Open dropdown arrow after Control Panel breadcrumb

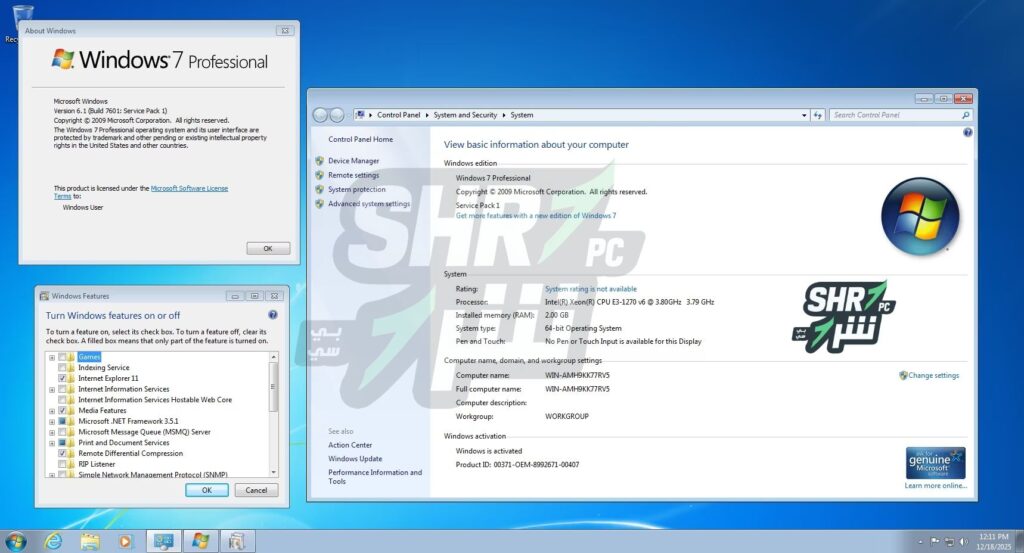pyautogui.click(x=427, y=115)
